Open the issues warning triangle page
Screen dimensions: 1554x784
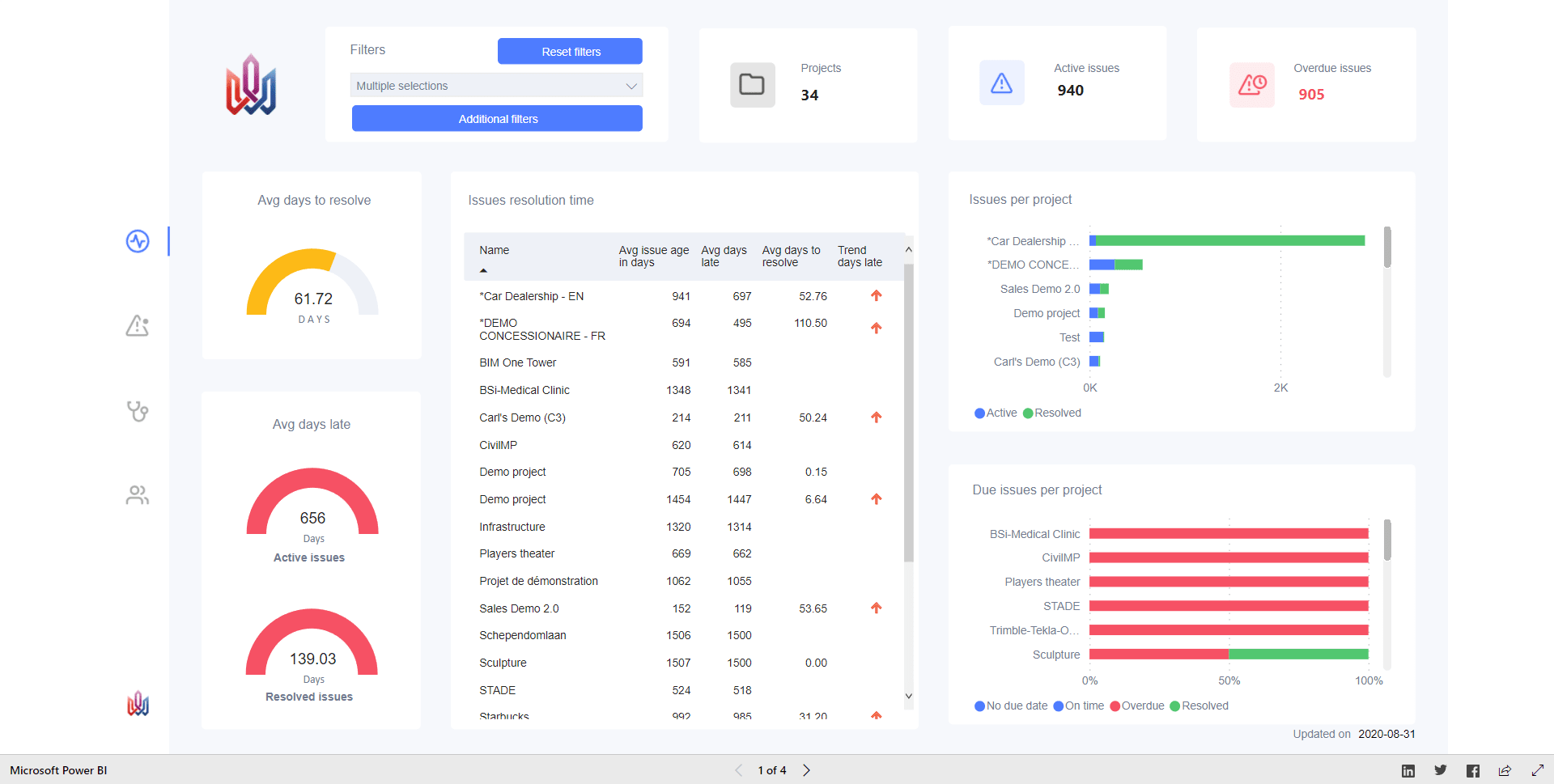pyautogui.click(x=138, y=325)
